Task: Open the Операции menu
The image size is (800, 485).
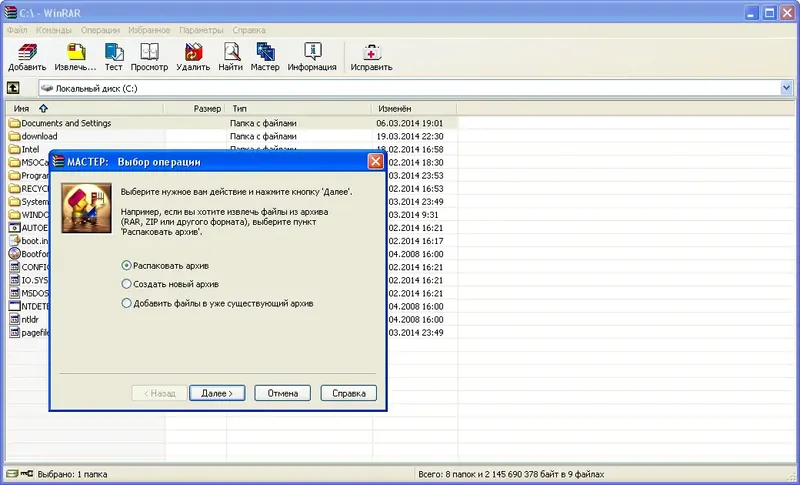Action: click(100, 30)
